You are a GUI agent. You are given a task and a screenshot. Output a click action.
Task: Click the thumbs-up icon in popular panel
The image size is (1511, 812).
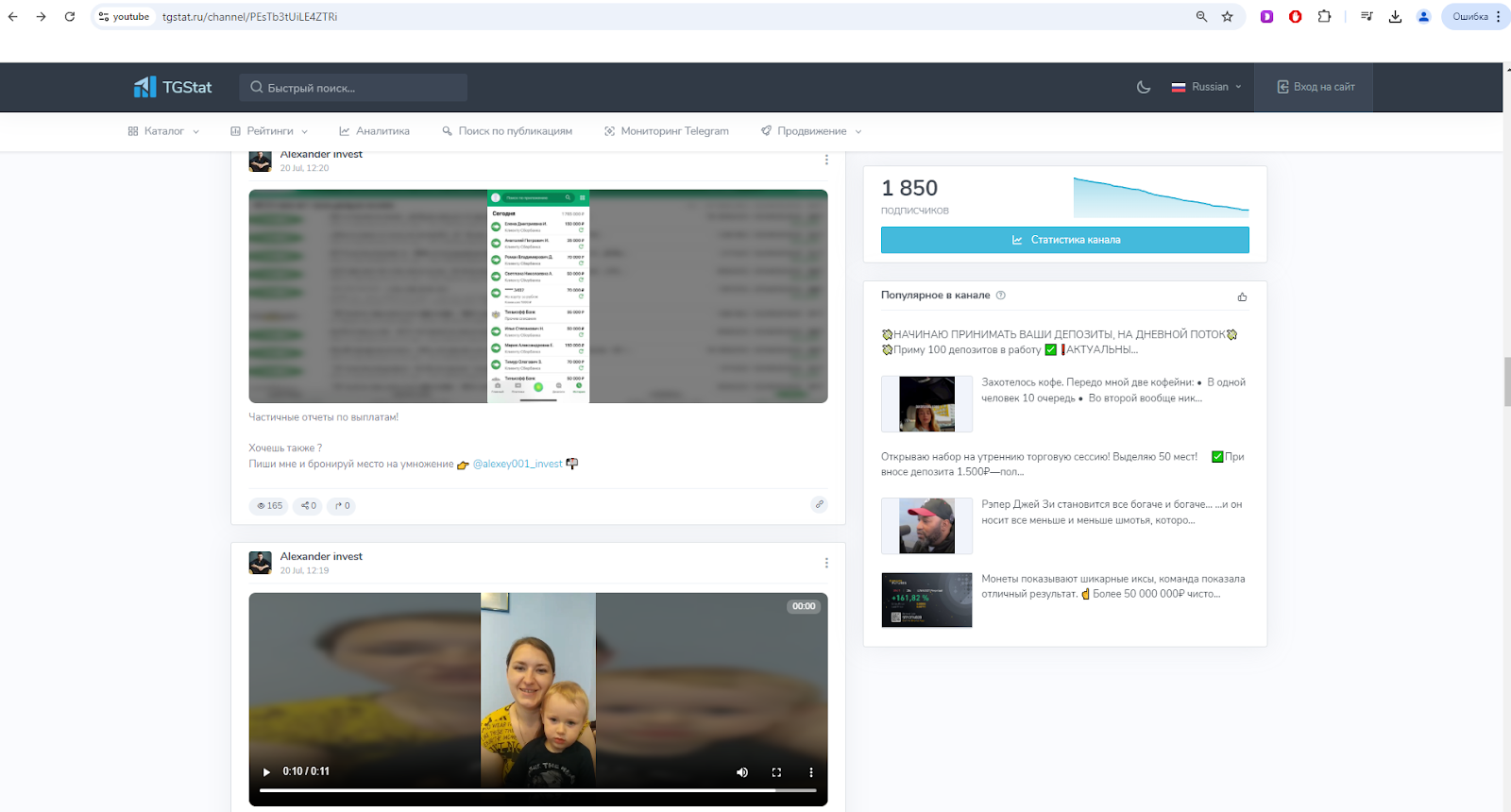[1242, 296]
